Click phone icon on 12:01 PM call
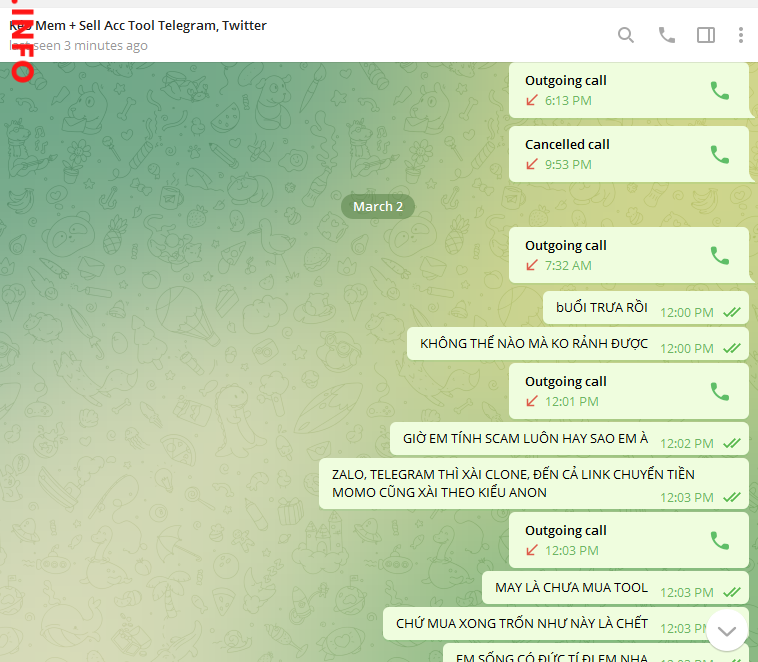 point(719,391)
